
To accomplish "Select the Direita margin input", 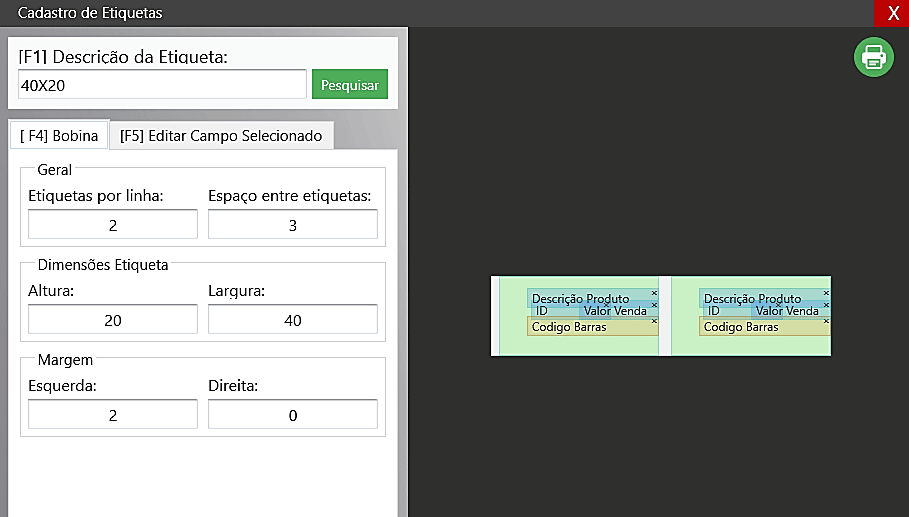I will [x=293, y=415].
